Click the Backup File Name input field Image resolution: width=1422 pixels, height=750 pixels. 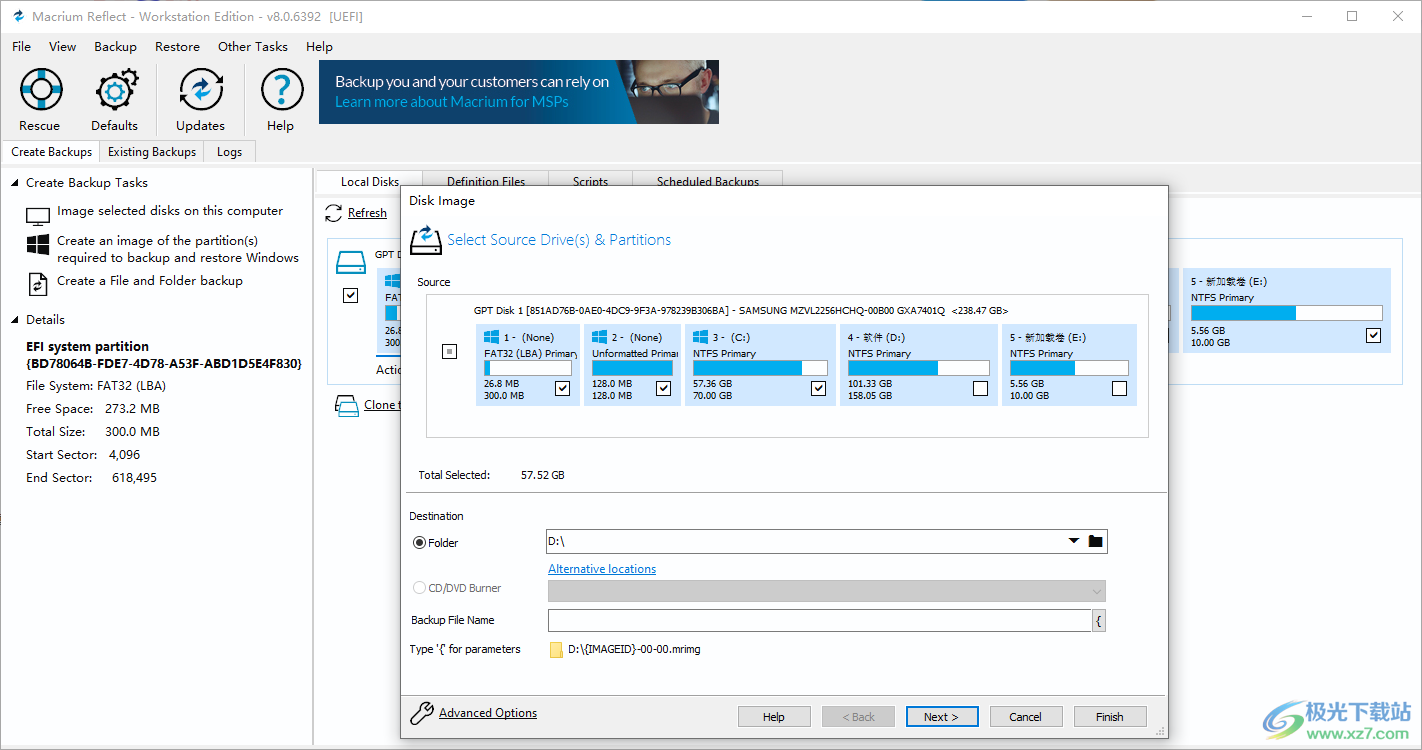point(819,621)
